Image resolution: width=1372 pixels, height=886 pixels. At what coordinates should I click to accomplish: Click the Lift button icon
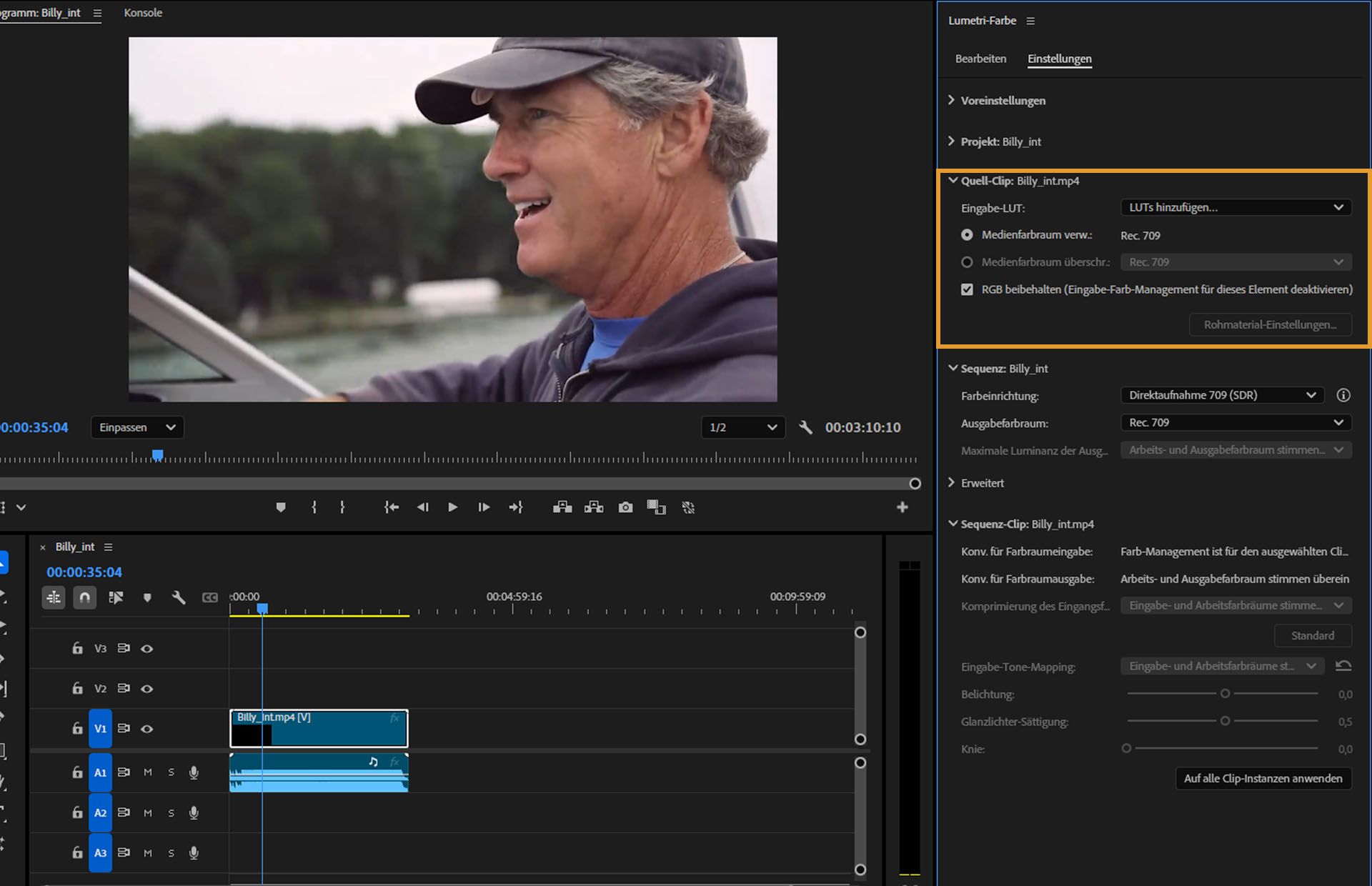(562, 507)
